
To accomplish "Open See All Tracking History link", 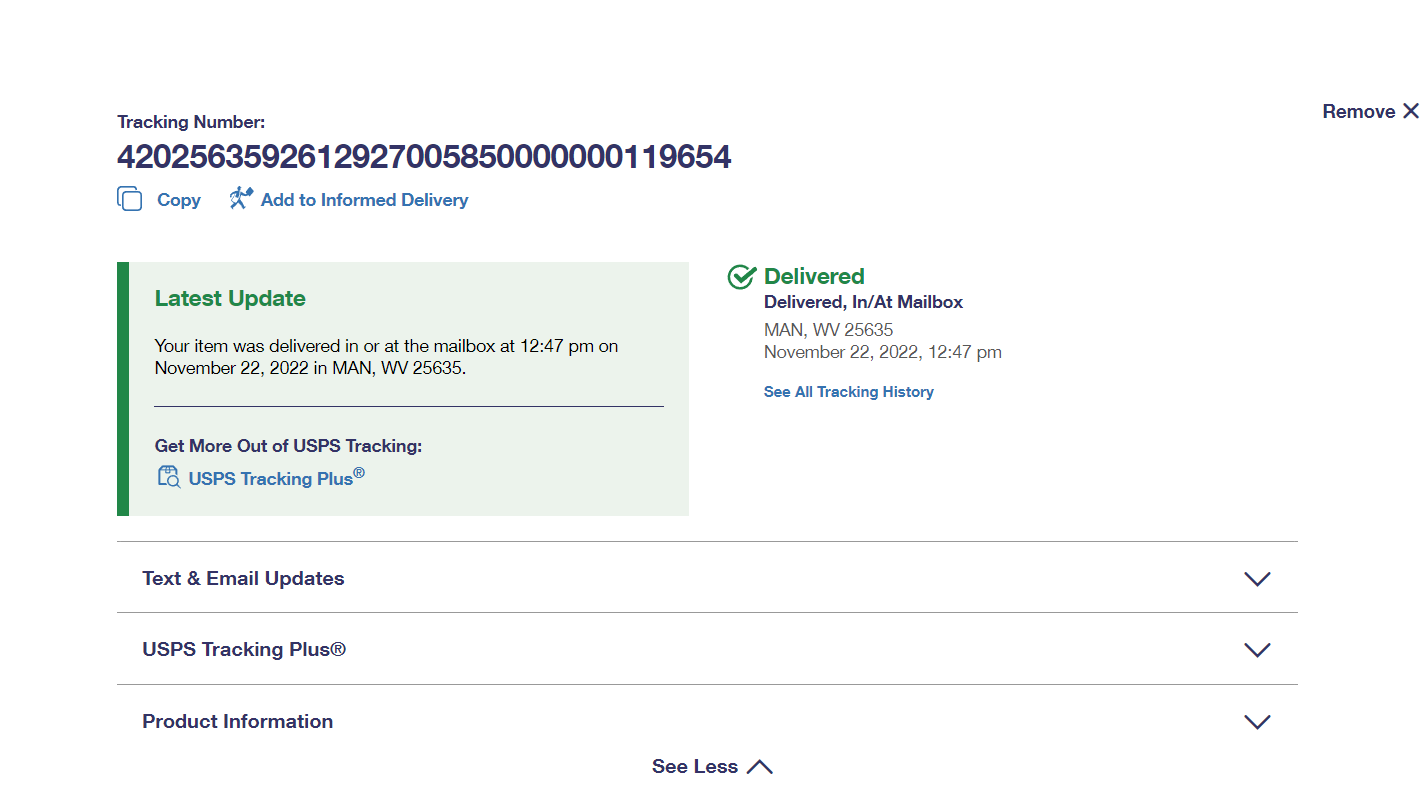I will (848, 392).
